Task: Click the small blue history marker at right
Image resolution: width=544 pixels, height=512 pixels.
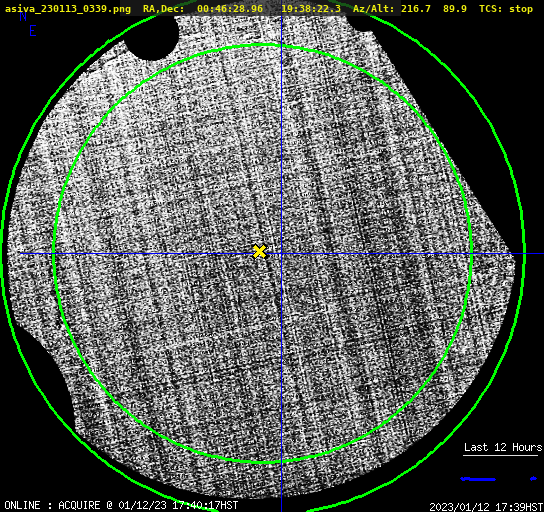Action: [x=534, y=479]
